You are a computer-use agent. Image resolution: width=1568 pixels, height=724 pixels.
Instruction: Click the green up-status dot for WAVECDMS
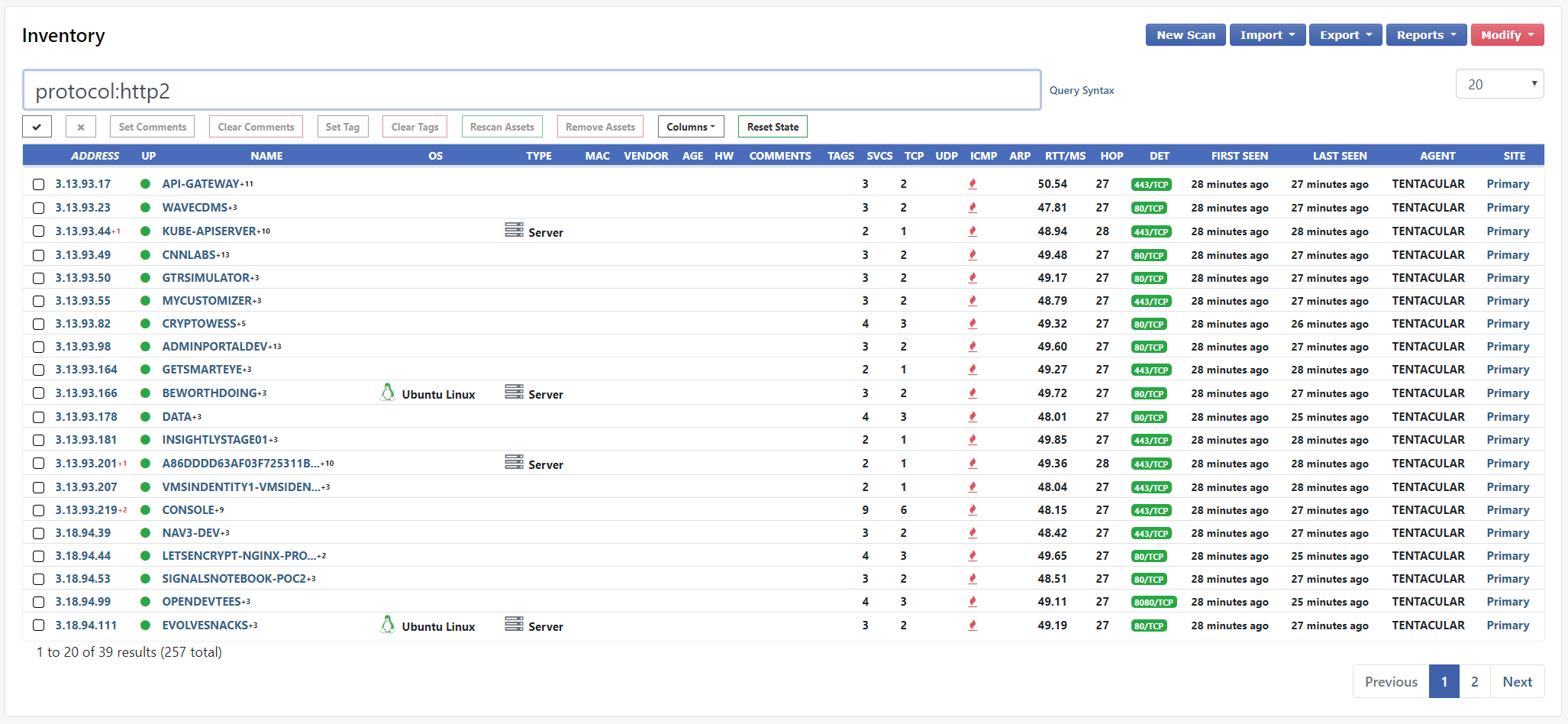145,207
